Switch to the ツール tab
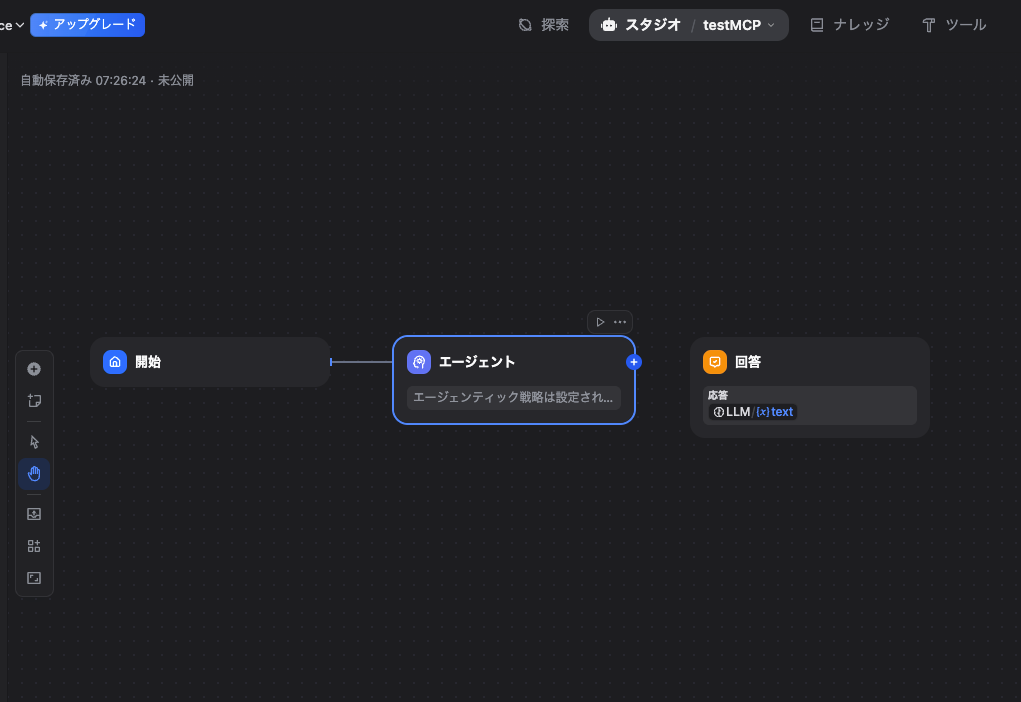This screenshot has width=1021, height=702. tap(954, 25)
